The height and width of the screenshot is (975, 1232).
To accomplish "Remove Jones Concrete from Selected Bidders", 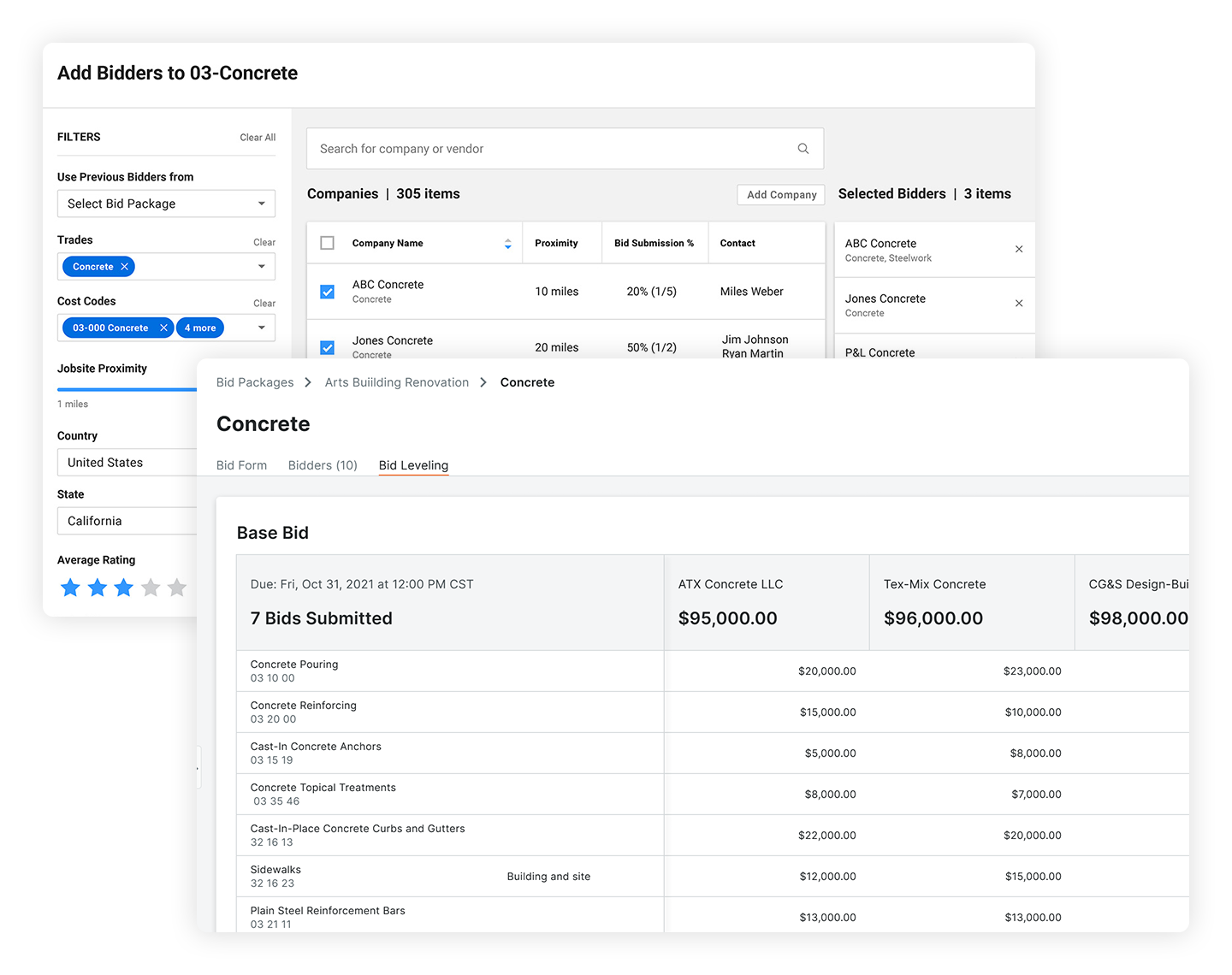I will (x=1019, y=304).
